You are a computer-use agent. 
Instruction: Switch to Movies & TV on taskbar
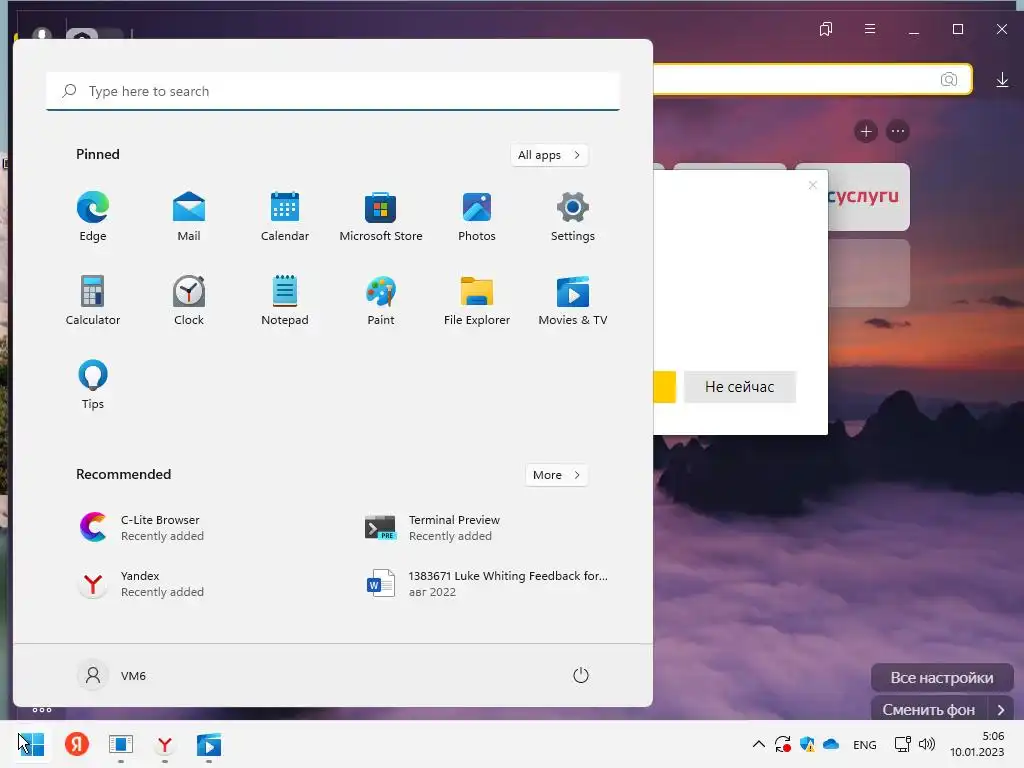pyautogui.click(x=209, y=744)
